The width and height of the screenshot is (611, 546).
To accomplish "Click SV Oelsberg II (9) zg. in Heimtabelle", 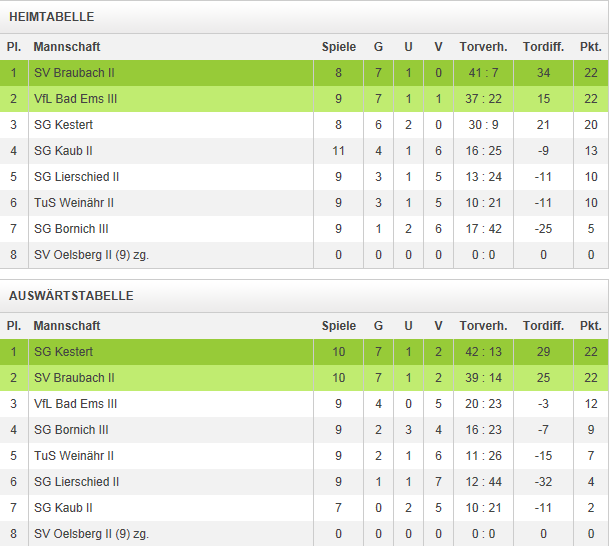I will tap(91, 255).
